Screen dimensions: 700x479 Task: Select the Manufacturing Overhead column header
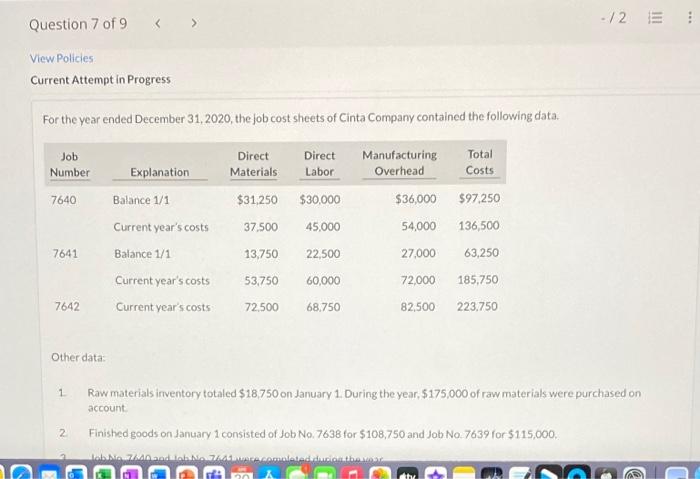[399, 162]
